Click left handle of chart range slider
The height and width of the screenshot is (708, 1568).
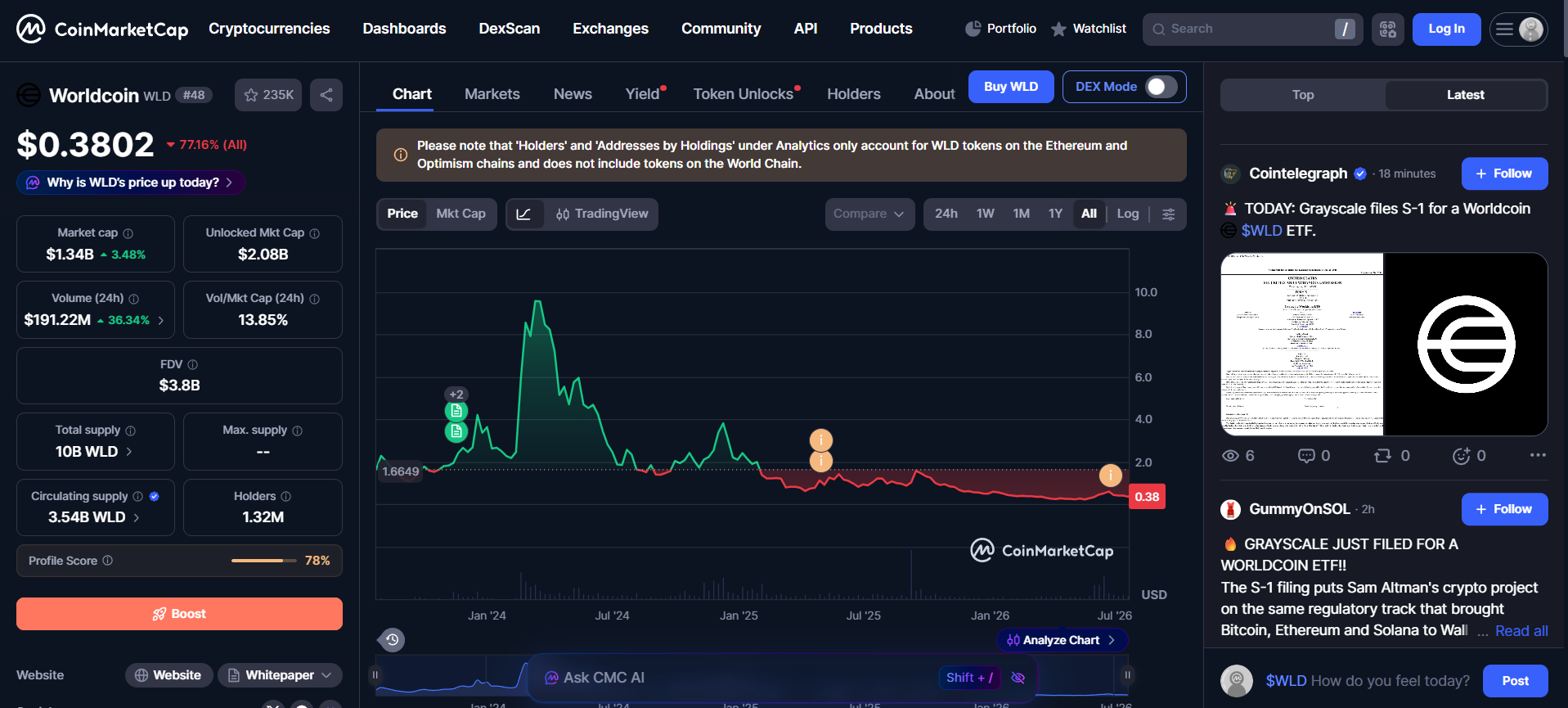coord(375,675)
